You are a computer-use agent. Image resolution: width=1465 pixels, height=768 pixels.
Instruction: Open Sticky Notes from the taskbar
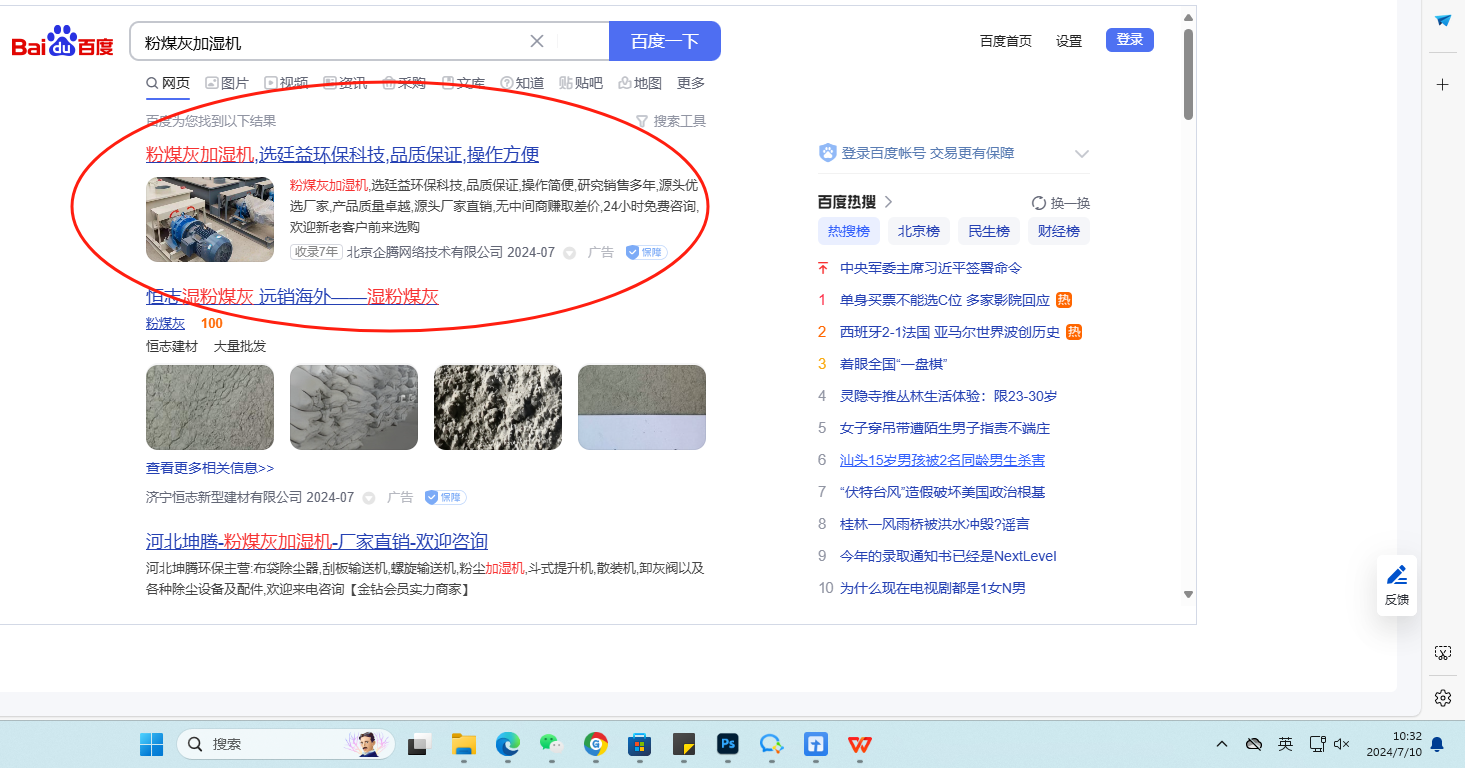(x=684, y=744)
